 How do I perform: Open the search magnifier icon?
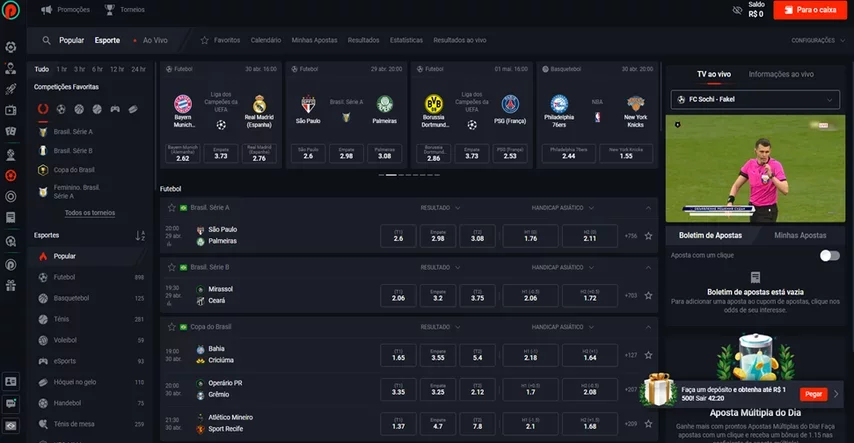(46, 40)
